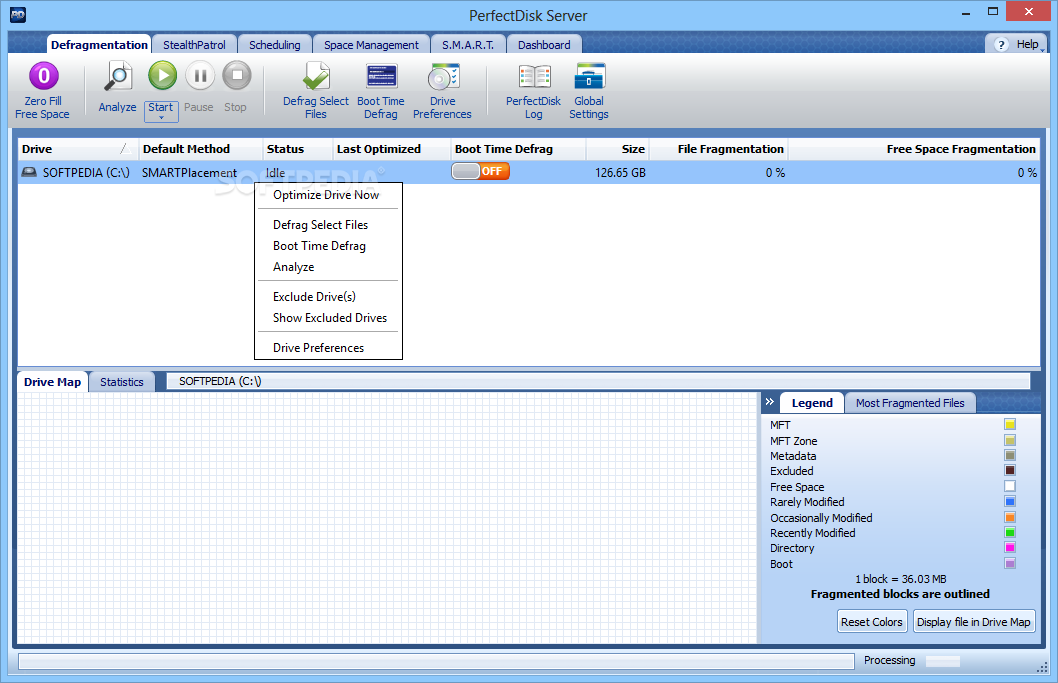Image resolution: width=1058 pixels, height=683 pixels.
Task: Open the Dashboard tab
Action: click(544, 45)
